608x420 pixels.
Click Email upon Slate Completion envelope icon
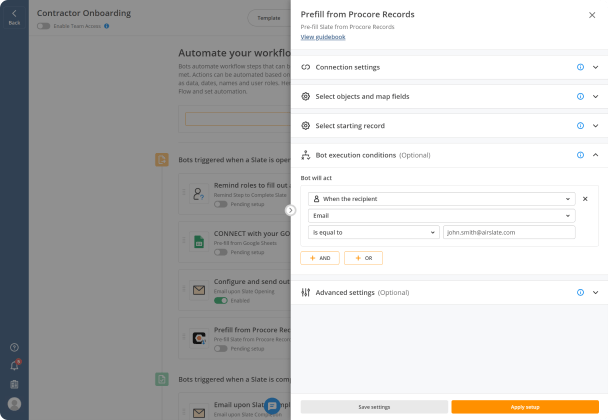click(x=199, y=413)
